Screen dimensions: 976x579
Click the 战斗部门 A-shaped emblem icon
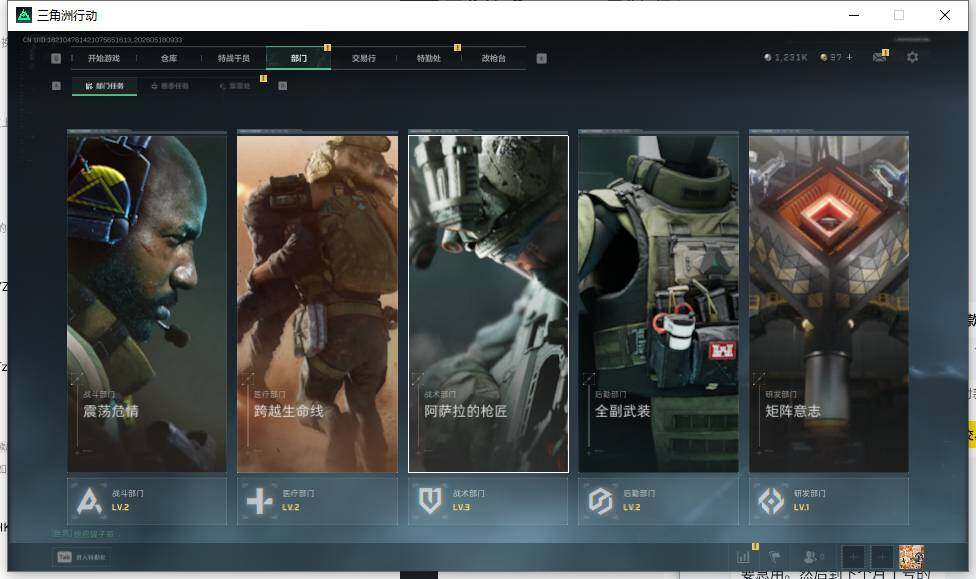click(89, 501)
